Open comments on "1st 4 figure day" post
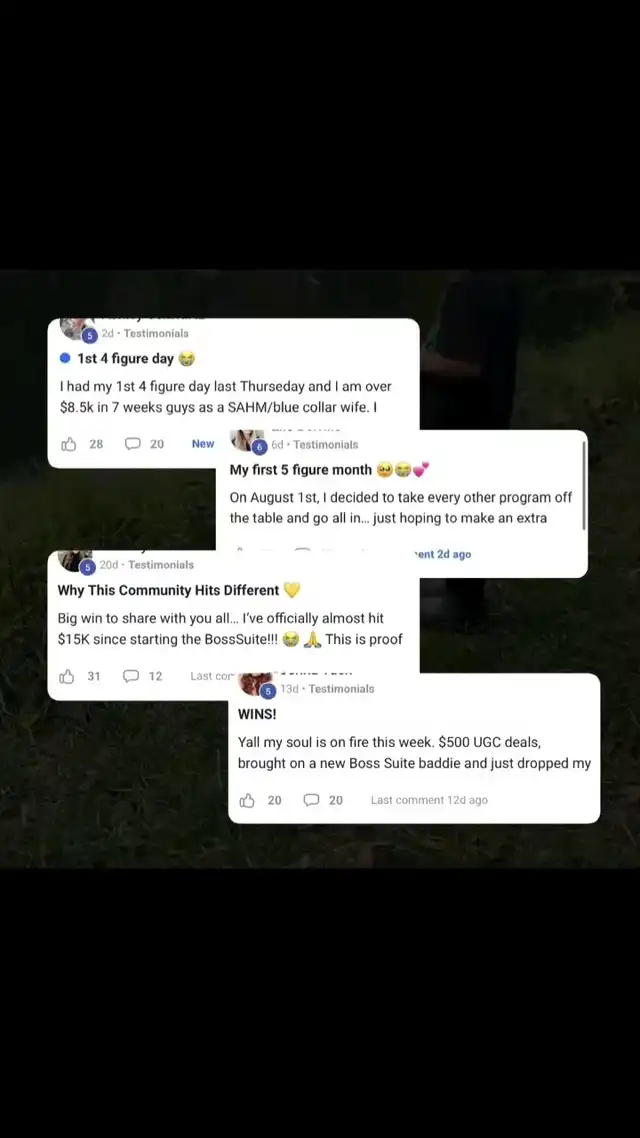Screen dimensions: 640x1138 click(132, 444)
